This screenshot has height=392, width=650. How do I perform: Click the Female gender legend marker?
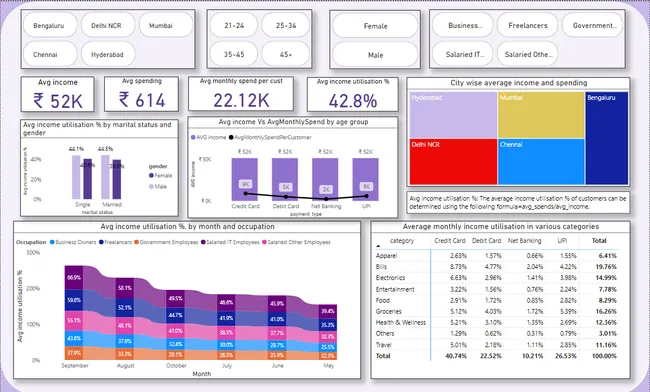[x=151, y=176]
